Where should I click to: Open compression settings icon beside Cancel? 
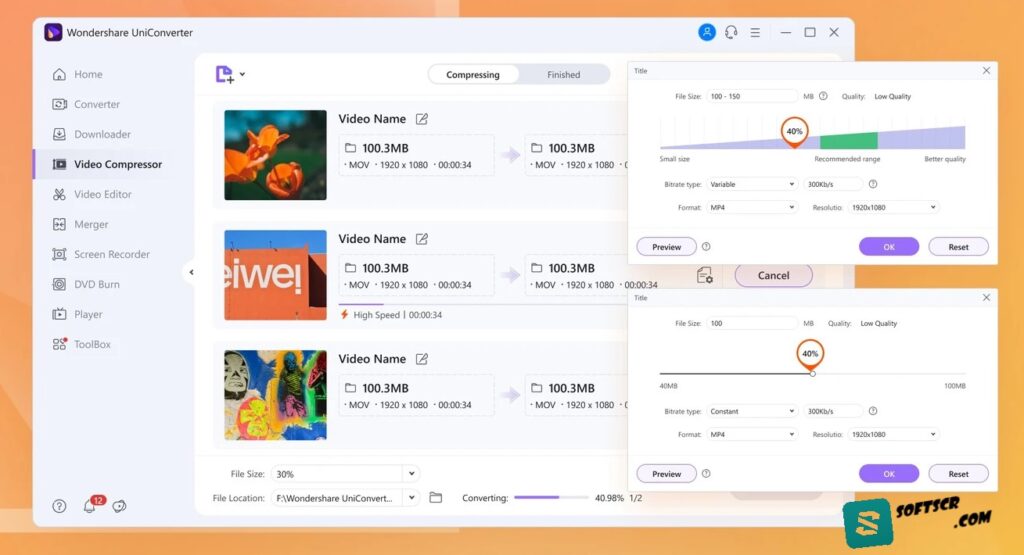point(704,276)
